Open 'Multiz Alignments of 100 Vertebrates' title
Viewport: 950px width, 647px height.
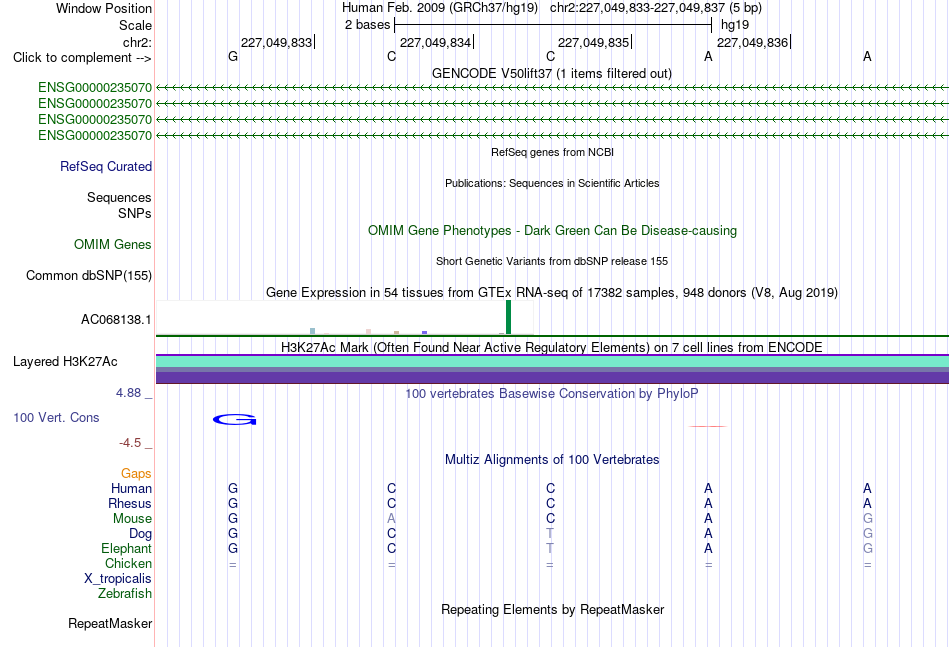point(552,459)
